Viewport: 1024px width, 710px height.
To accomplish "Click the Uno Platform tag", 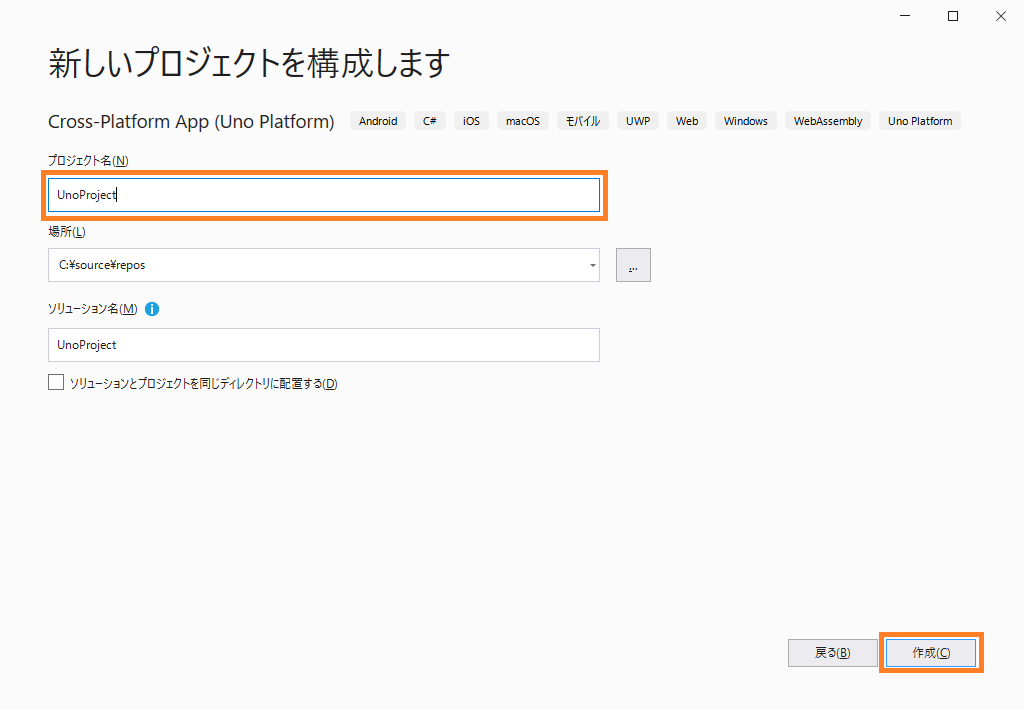I will [x=920, y=121].
